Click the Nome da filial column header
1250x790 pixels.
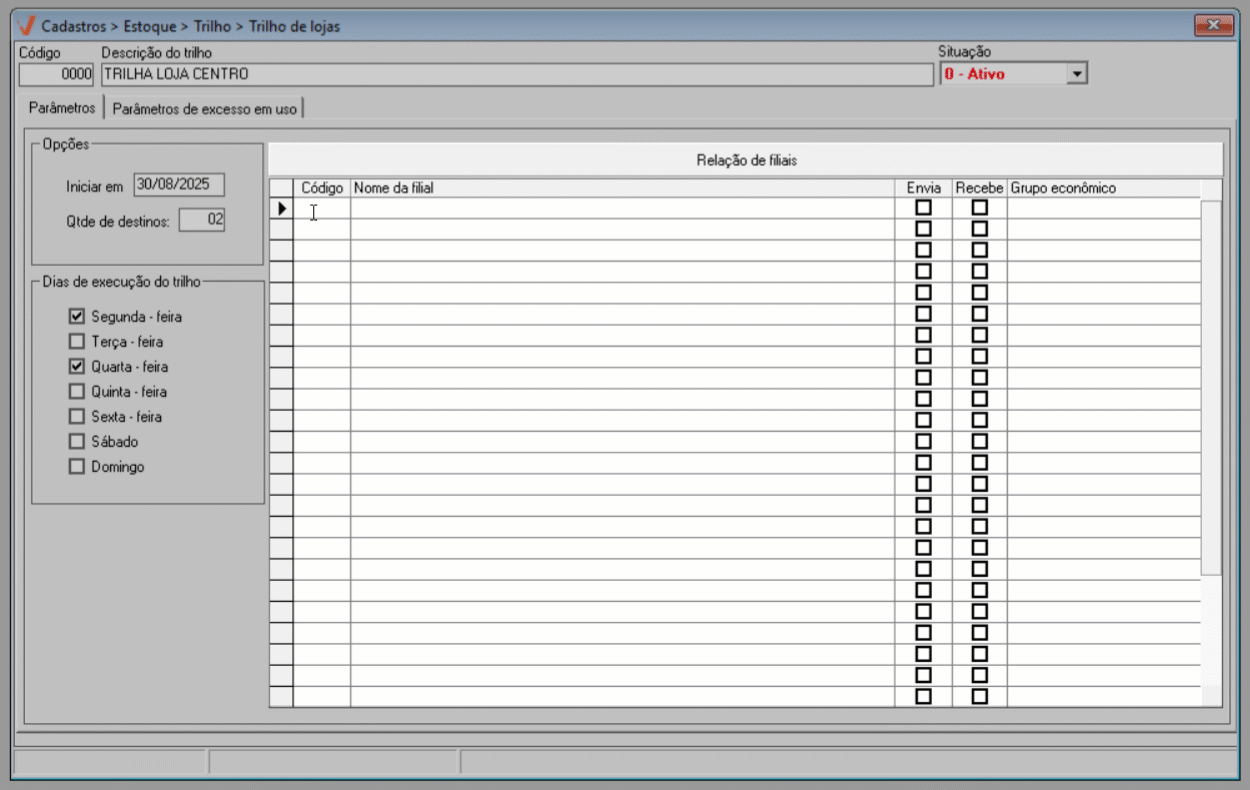click(622, 188)
